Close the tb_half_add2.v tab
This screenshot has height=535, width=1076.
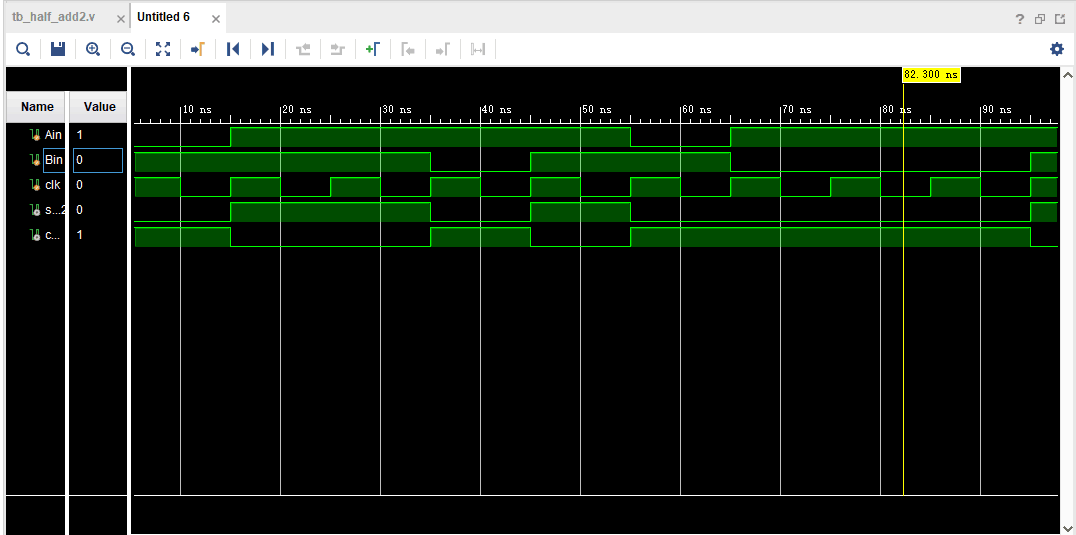tap(121, 19)
